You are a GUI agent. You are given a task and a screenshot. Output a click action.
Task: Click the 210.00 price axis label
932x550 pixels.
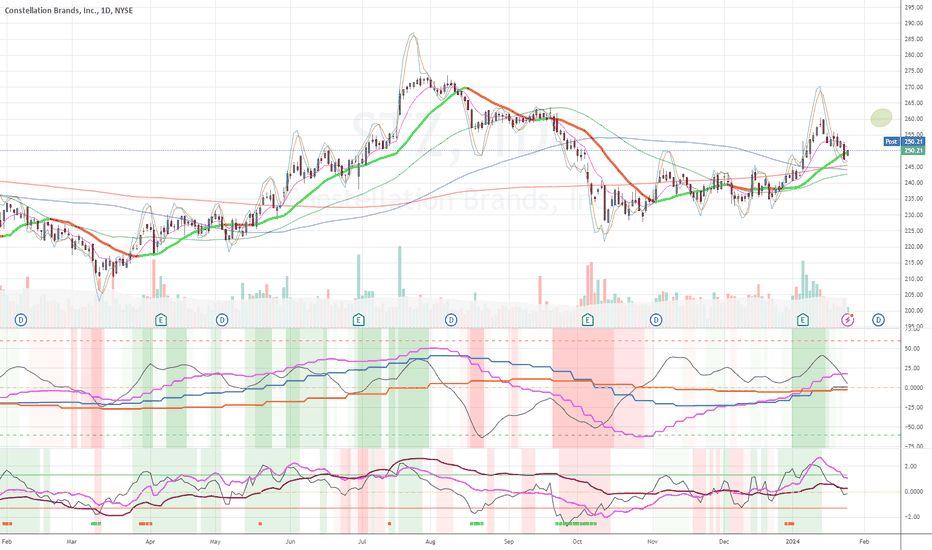tap(914, 278)
